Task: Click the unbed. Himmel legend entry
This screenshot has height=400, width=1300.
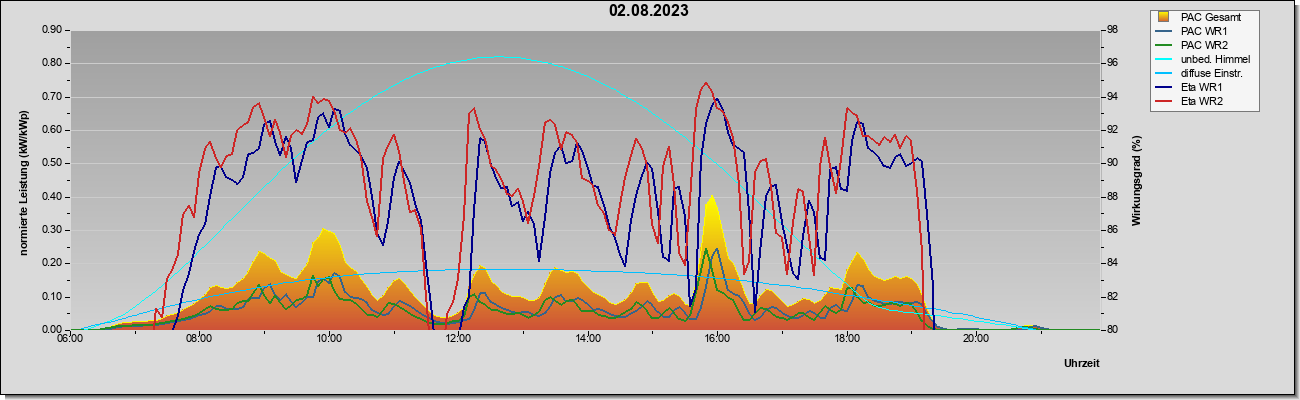Action: tap(1214, 59)
